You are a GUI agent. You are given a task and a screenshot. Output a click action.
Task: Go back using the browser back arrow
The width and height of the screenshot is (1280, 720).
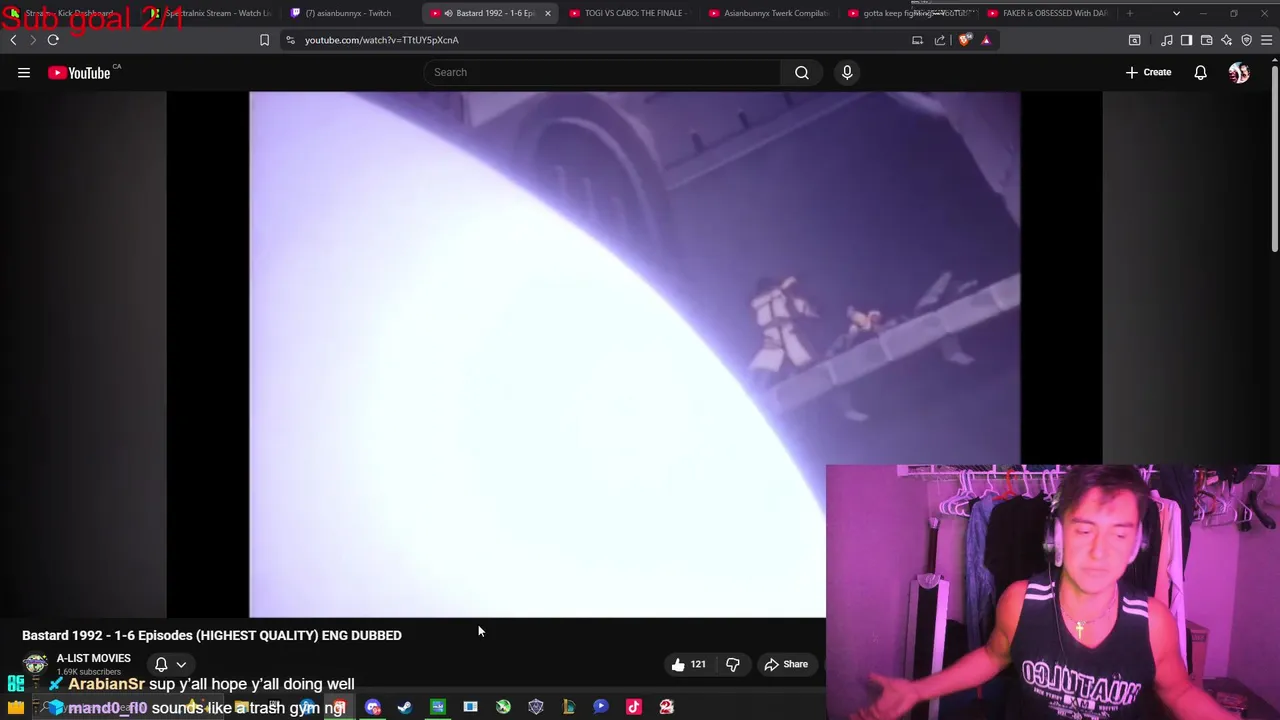pos(13,40)
